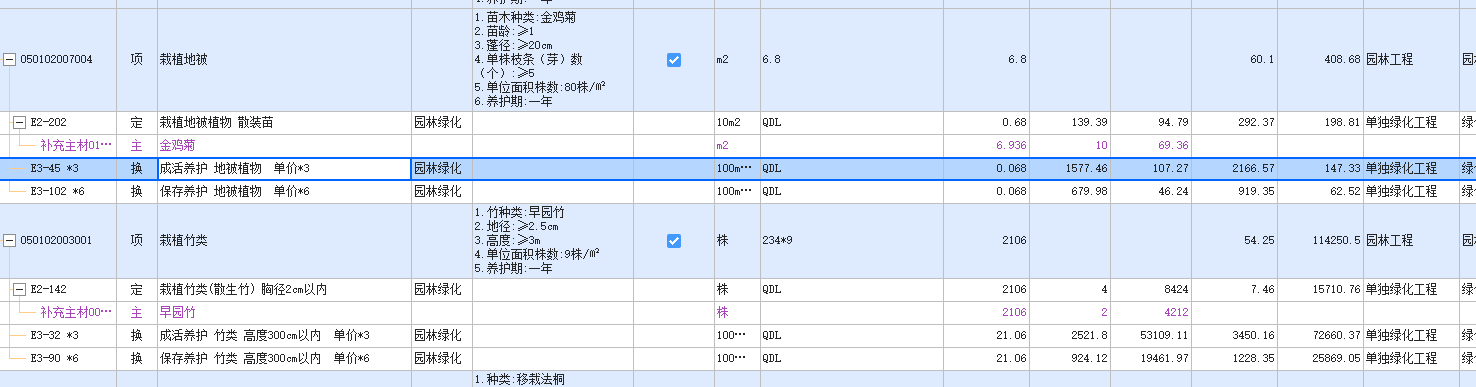
Task: Click the unit price 924.12
Action: pos(1090,358)
